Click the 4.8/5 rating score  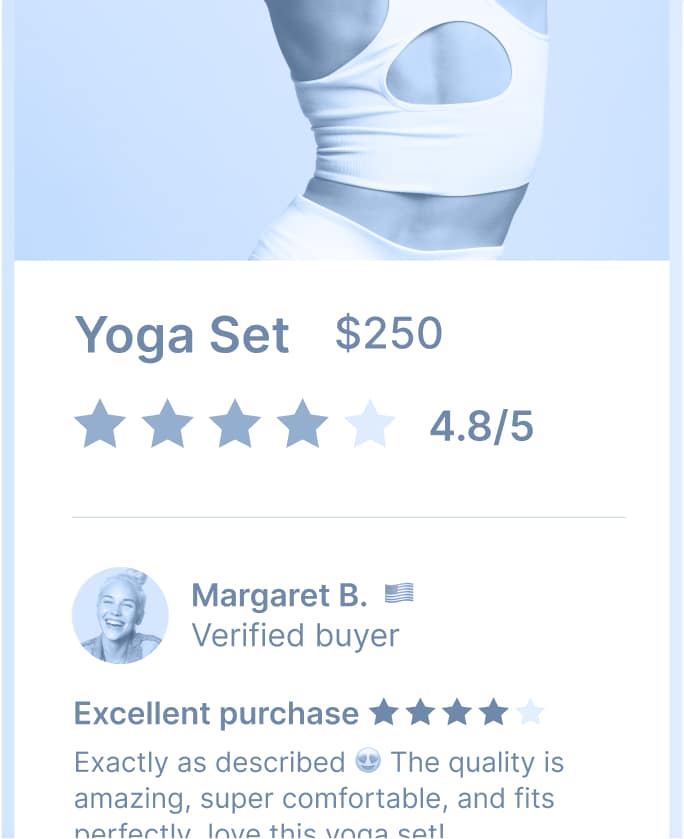tap(482, 426)
